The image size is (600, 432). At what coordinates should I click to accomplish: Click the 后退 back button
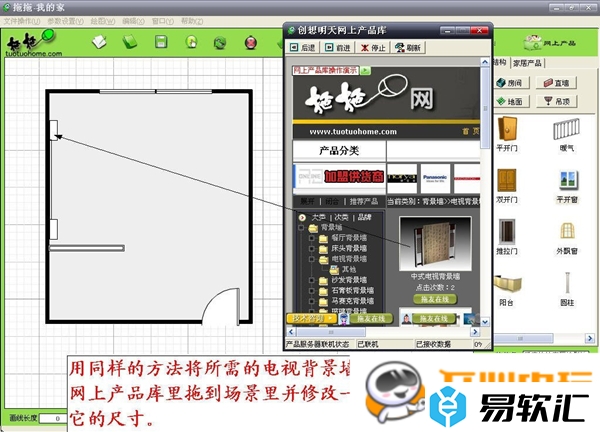click(x=303, y=48)
